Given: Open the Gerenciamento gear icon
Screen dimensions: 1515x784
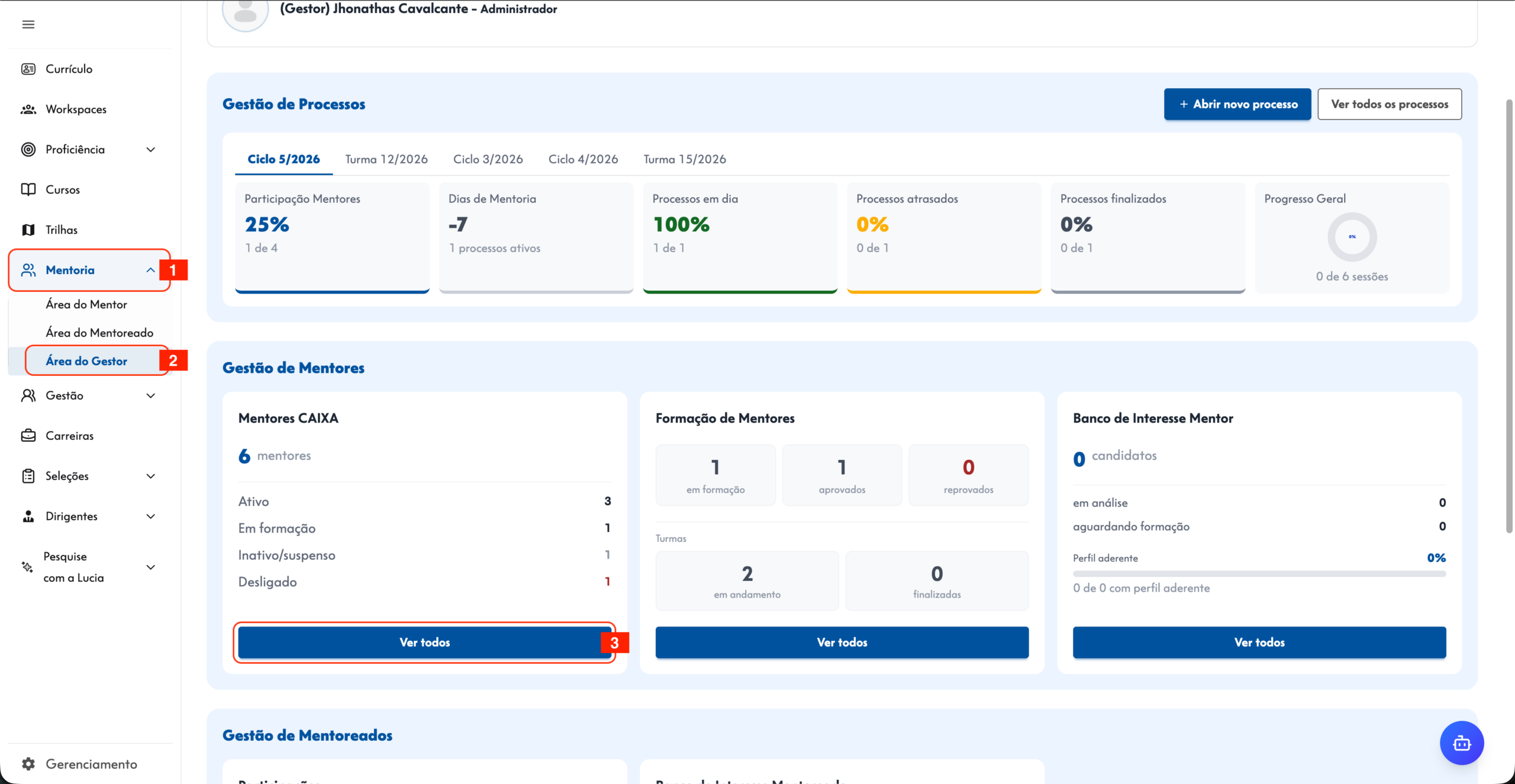Looking at the screenshot, I should (x=28, y=764).
